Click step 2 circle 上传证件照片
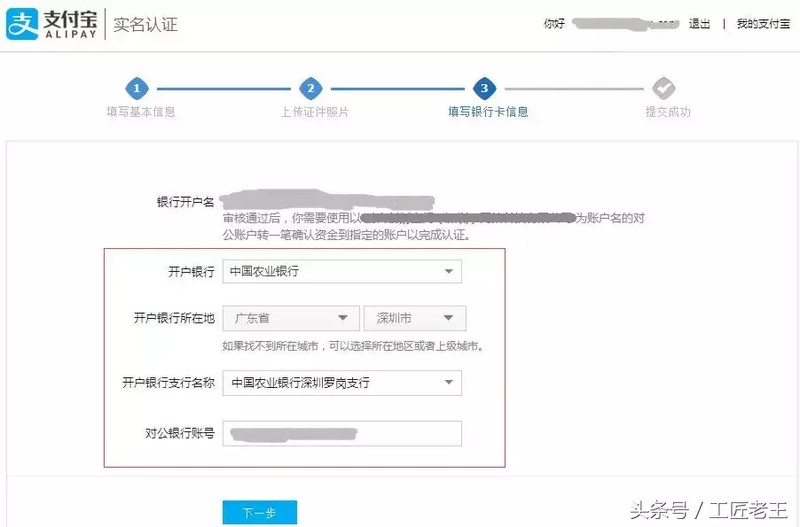Viewport: 800px width, 527px height. coord(311,88)
